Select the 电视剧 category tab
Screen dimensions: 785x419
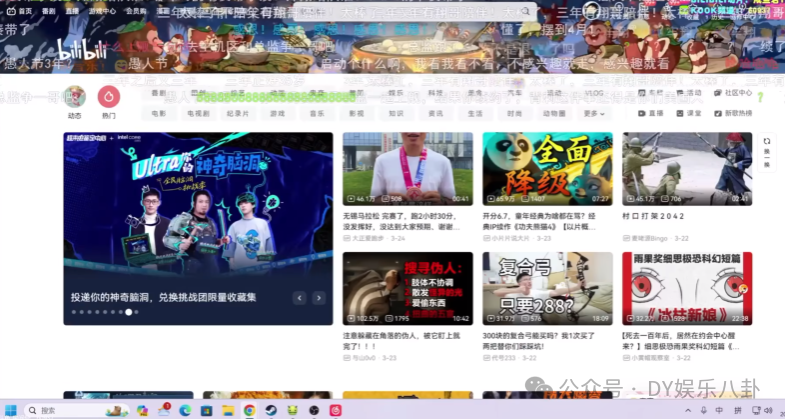coord(198,114)
